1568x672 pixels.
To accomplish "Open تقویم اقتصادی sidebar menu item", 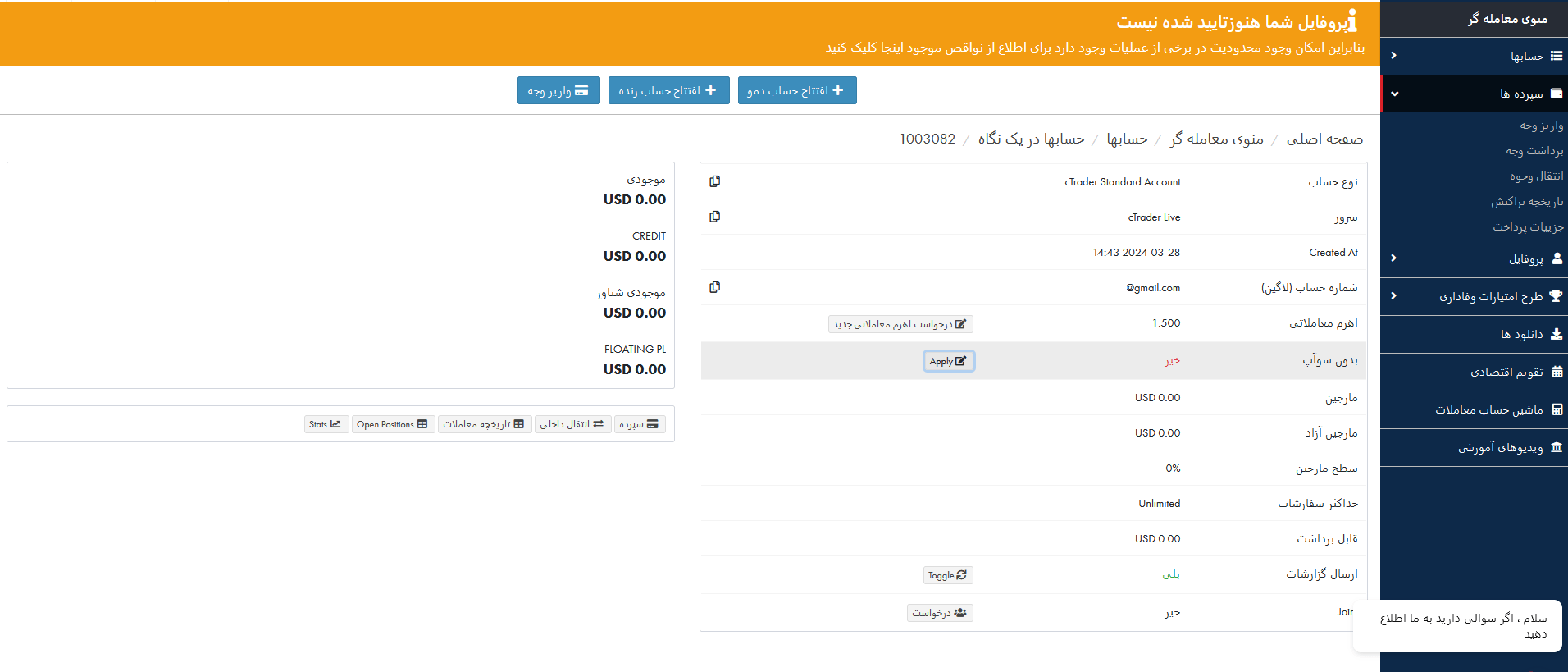I will (1474, 372).
